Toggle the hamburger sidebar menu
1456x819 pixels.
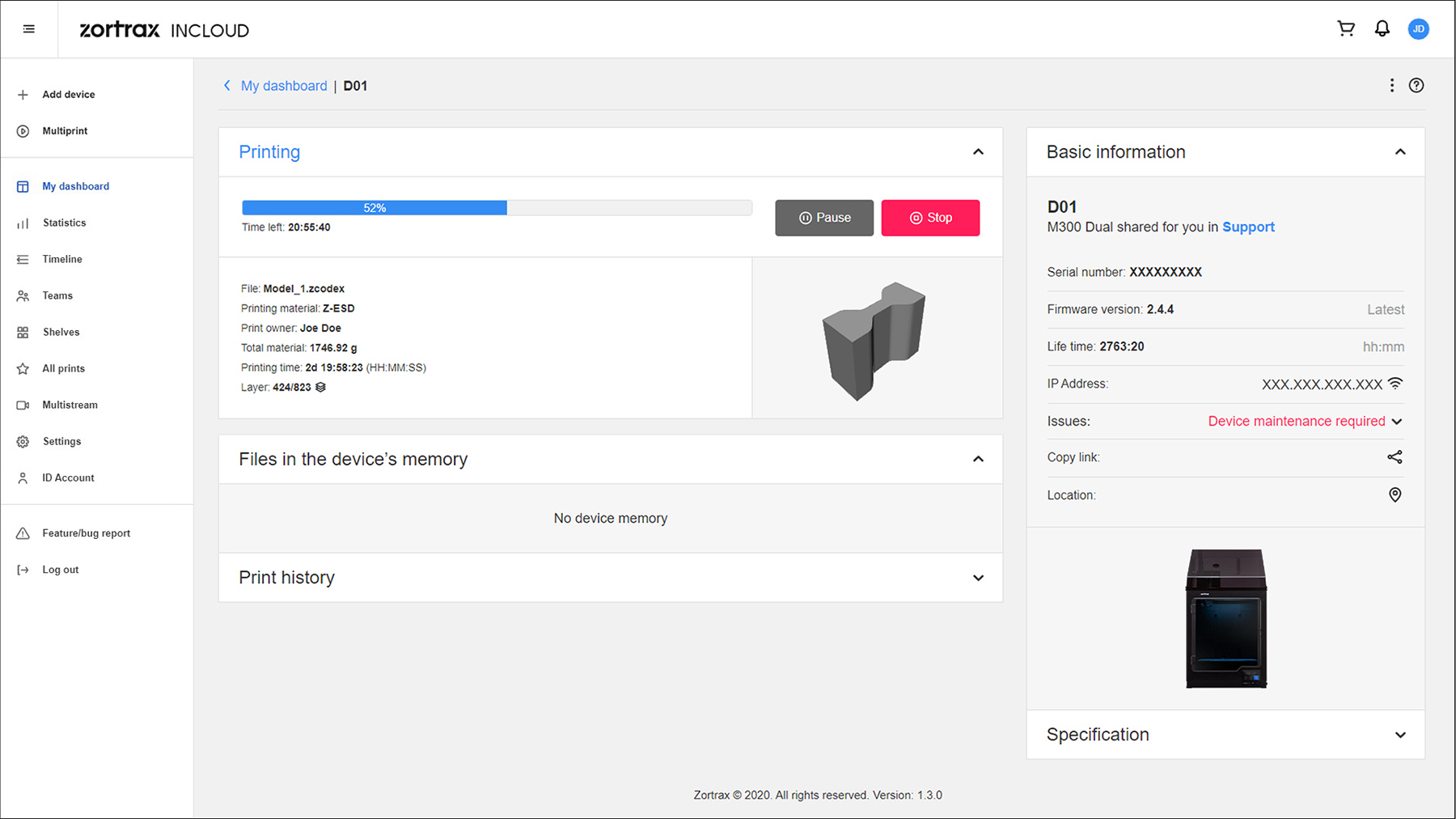point(29,29)
